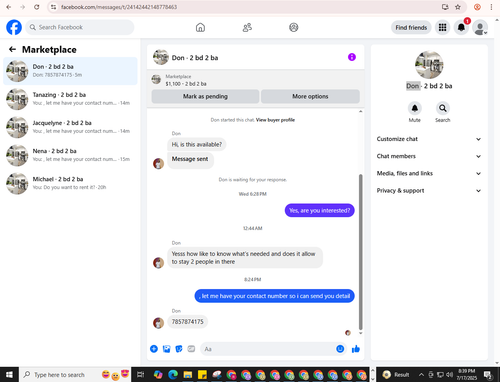
Task: Open the taskbar clock showing 8:39 PM
Action: tap(466, 375)
